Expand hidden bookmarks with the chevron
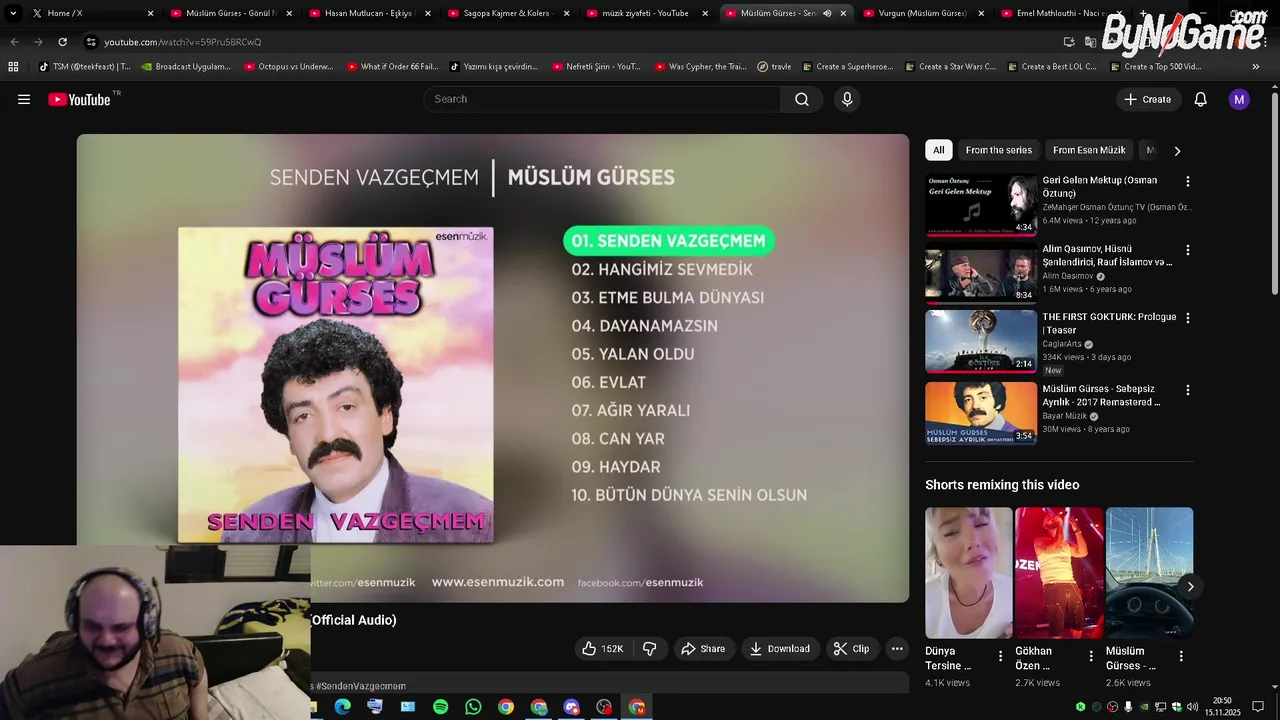The width and height of the screenshot is (1280, 720). tap(1256, 67)
